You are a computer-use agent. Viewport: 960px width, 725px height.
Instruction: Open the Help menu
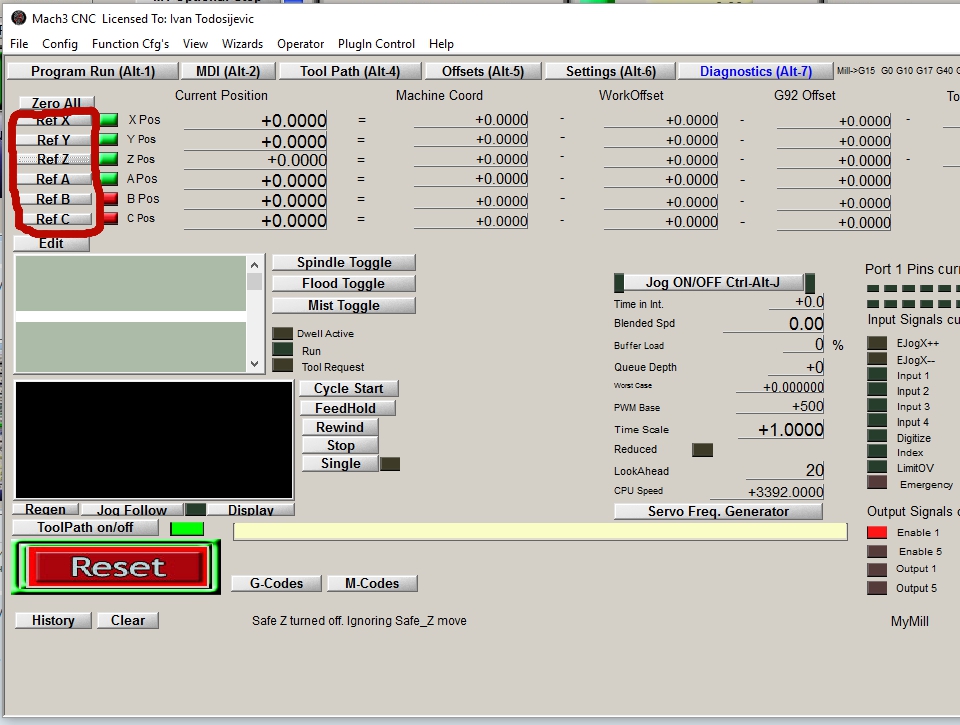(x=441, y=43)
